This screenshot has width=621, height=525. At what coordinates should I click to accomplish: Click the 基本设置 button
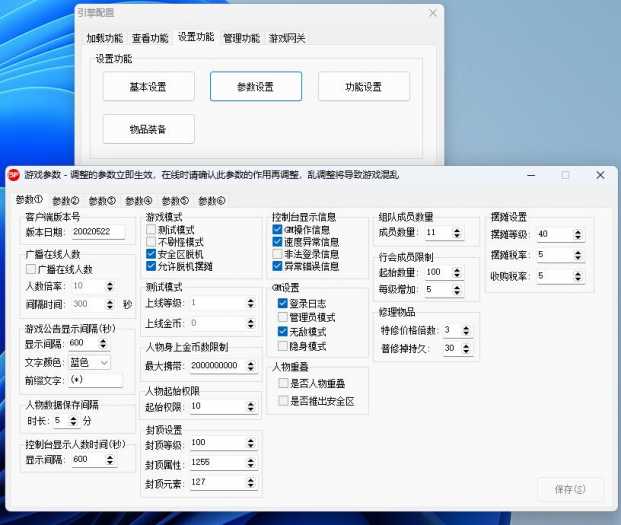pos(148,87)
